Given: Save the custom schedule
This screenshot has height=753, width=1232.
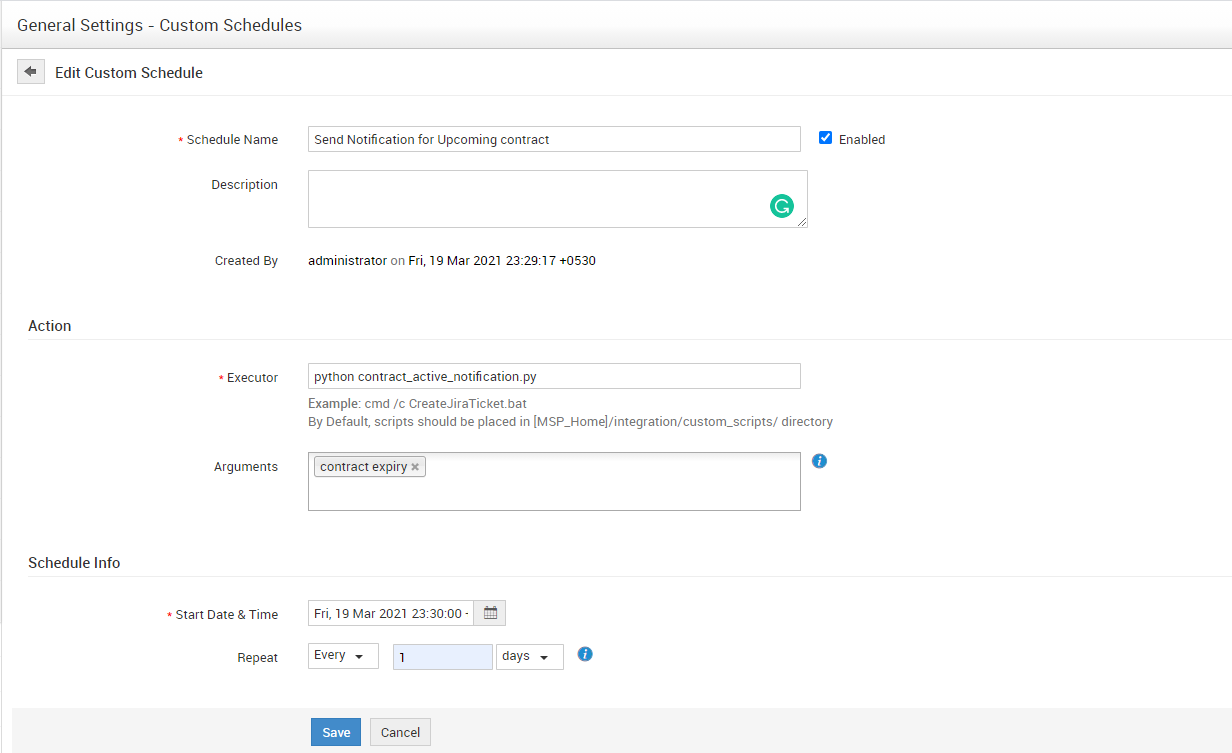Looking at the screenshot, I should click(x=336, y=732).
